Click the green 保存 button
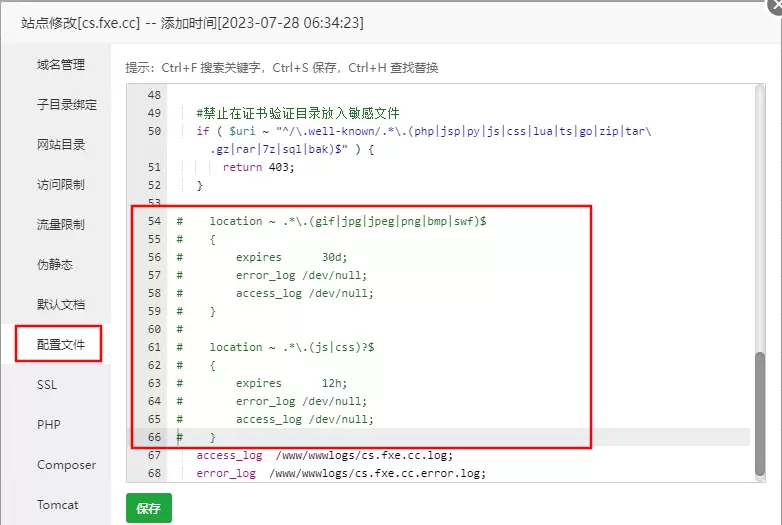 pyautogui.click(x=149, y=508)
